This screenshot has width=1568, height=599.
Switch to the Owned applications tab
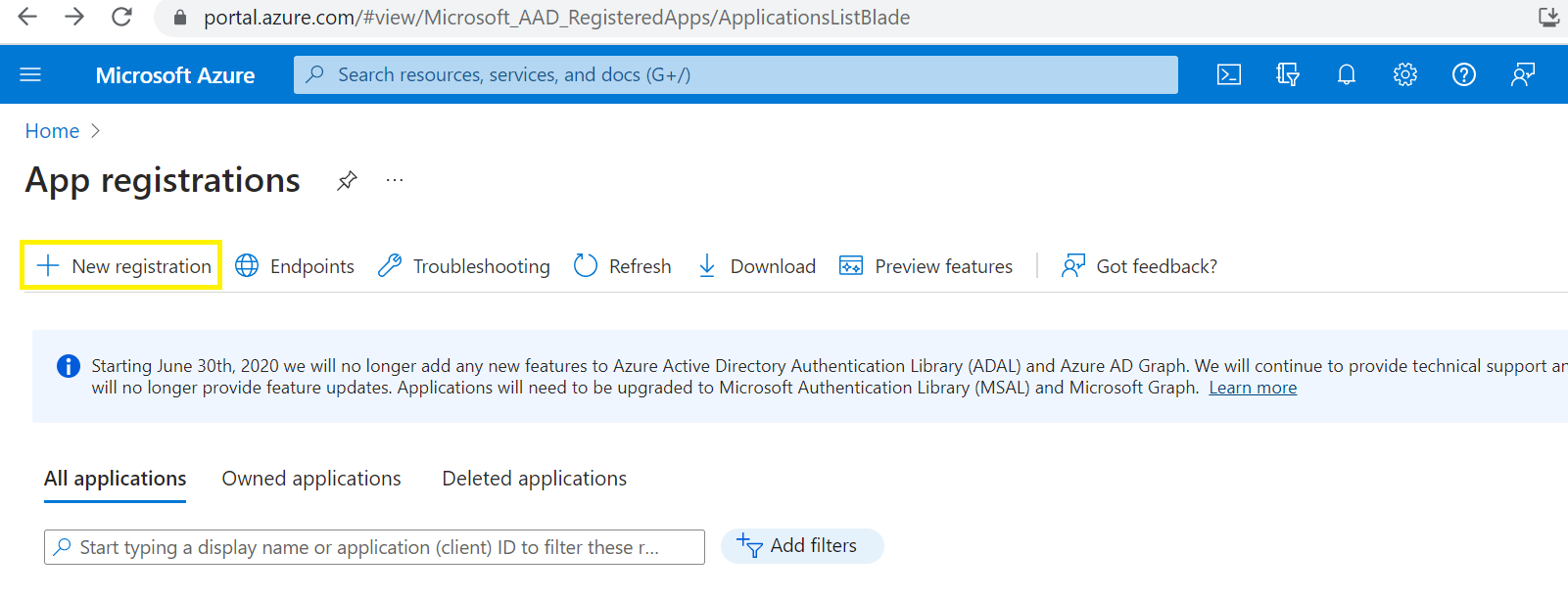[311, 479]
